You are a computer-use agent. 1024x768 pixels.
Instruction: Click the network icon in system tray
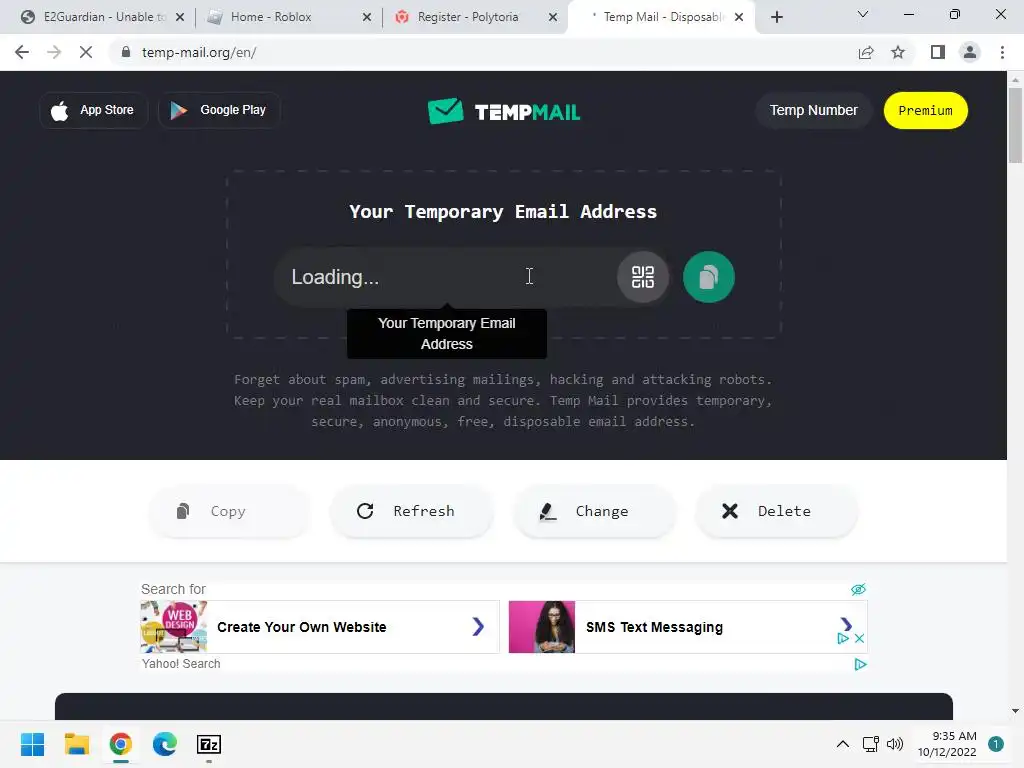[870, 744]
